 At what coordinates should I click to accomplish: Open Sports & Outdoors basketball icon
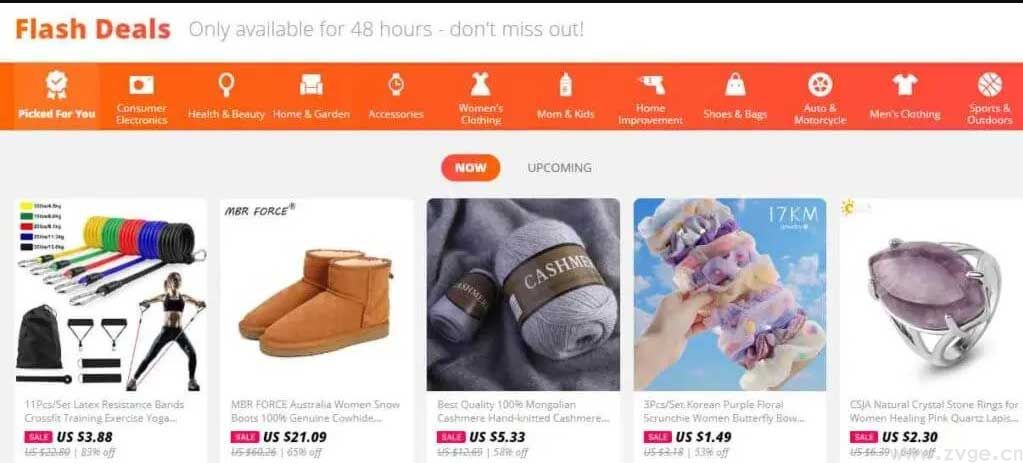(990, 85)
